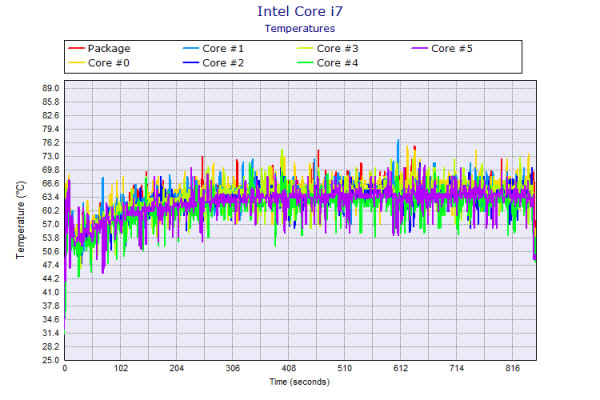Click the 76.2 y-axis value
This screenshot has height=400, width=600.
pos(51,143)
